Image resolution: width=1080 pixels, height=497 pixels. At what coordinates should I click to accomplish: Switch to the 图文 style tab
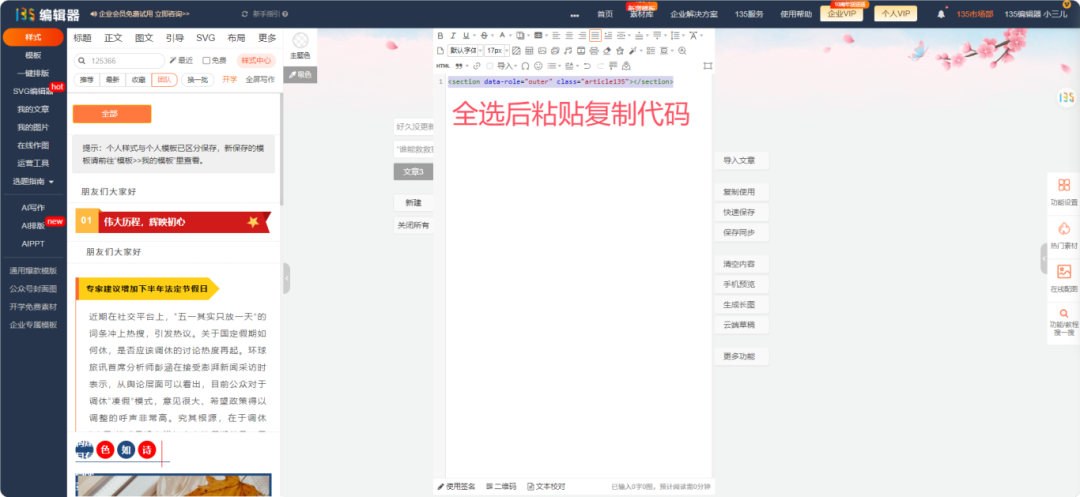tap(144, 38)
